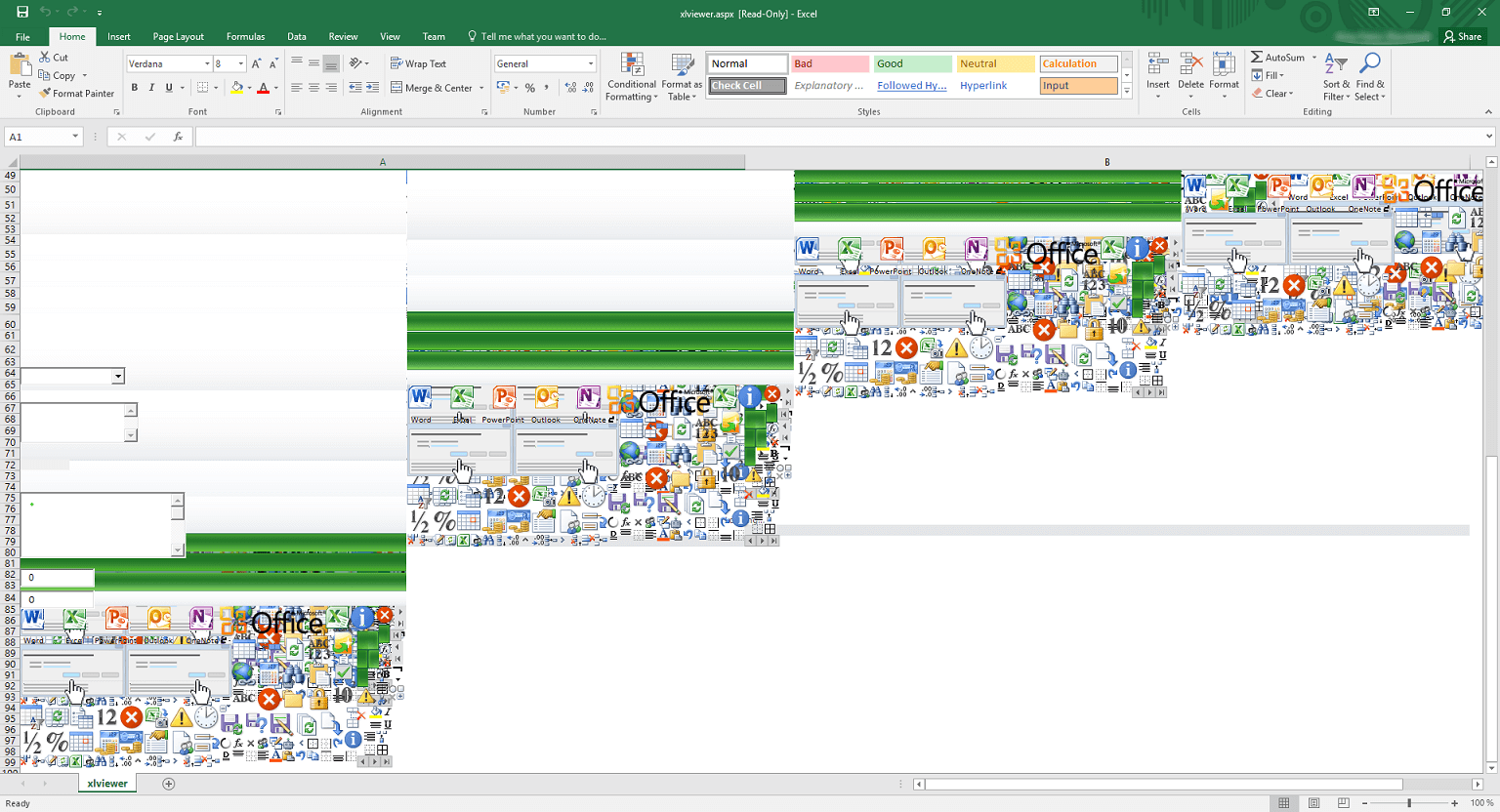Insert cells using the Insert icon
This screenshot has height=812, width=1500.
[x=1158, y=75]
